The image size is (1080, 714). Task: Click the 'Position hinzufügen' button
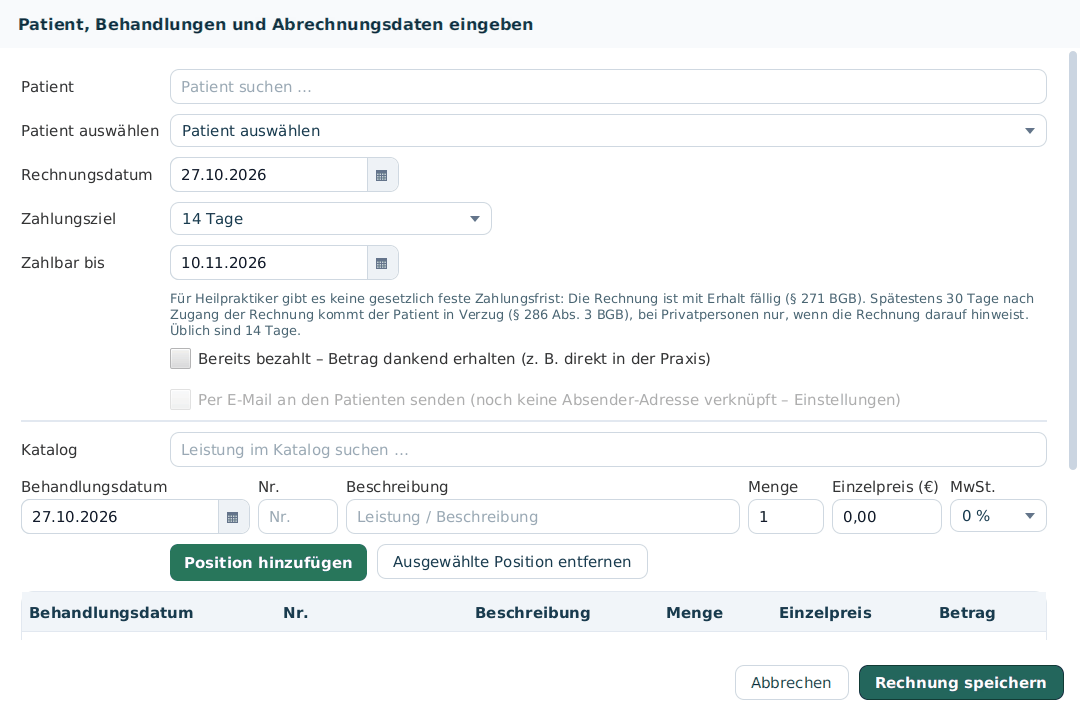(268, 563)
